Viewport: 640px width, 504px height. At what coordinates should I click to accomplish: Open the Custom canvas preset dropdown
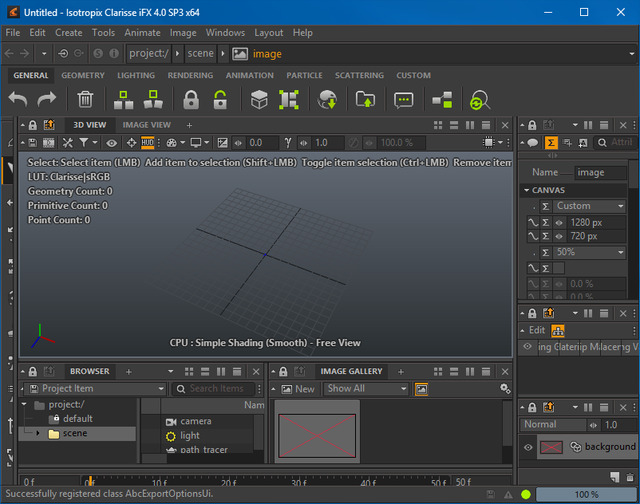point(589,206)
